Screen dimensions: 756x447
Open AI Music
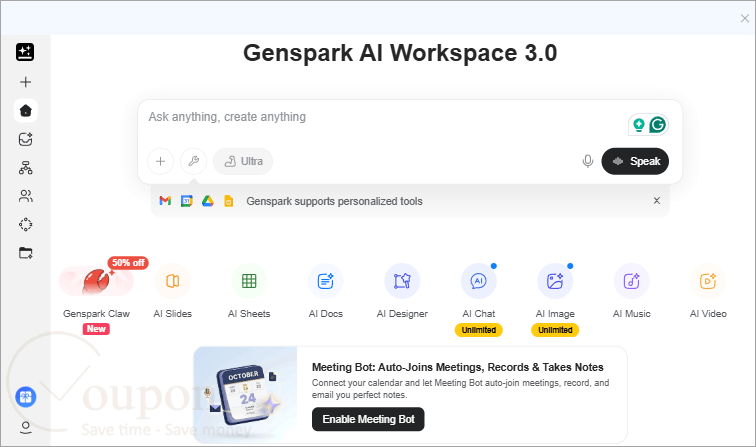pyautogui.click(x=632, y=281)
